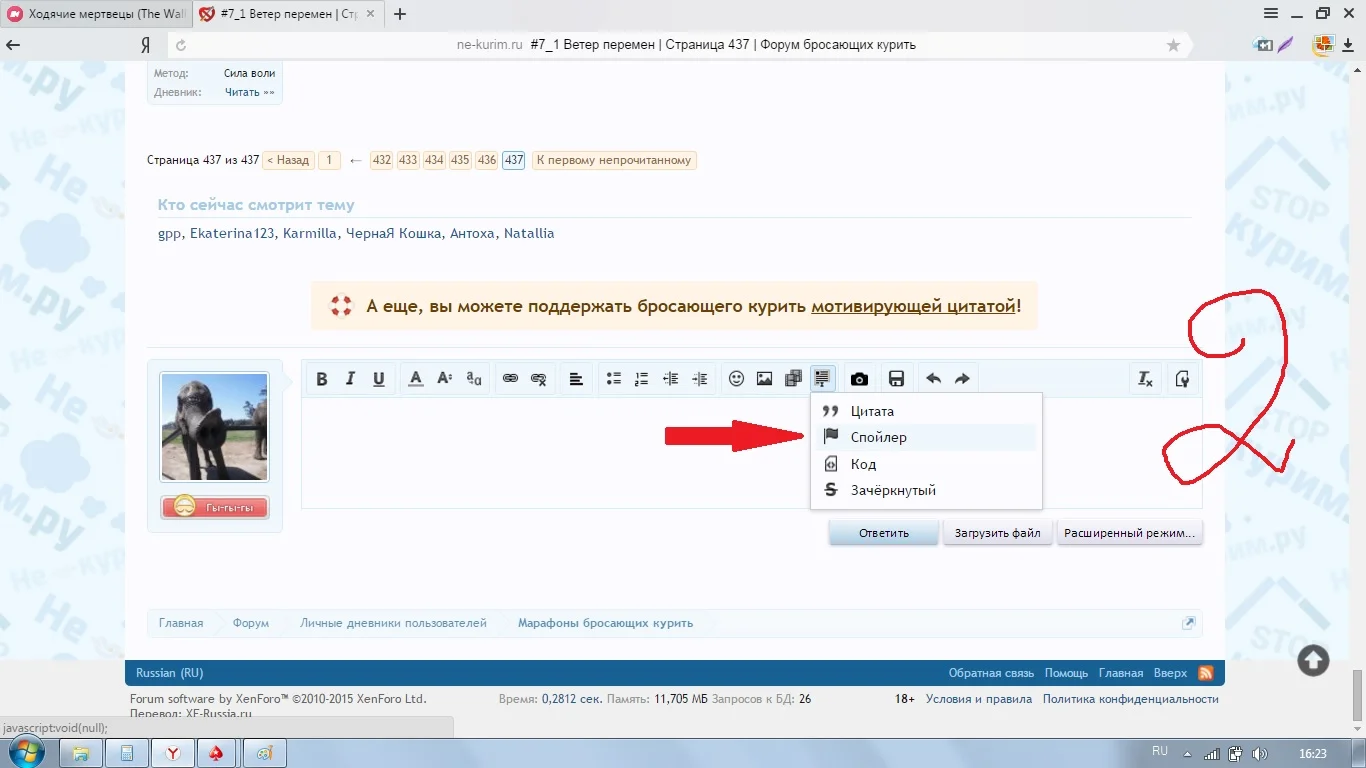Image resolution: width=1366 pixels, height=768 pixels.
Task: Choose Цитата in the insert menu
Action: [x=872, y=411]
